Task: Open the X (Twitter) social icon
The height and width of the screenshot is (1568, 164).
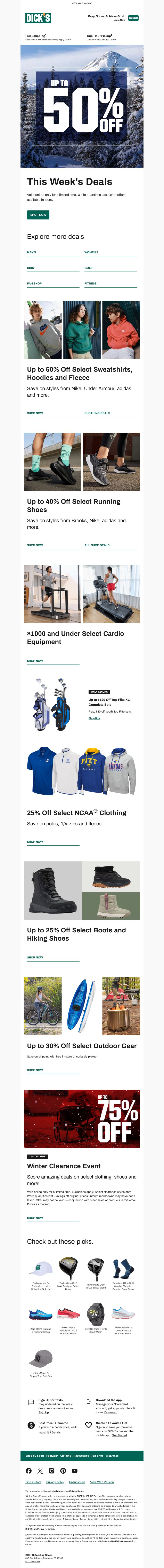Action: pos(40,1471)
